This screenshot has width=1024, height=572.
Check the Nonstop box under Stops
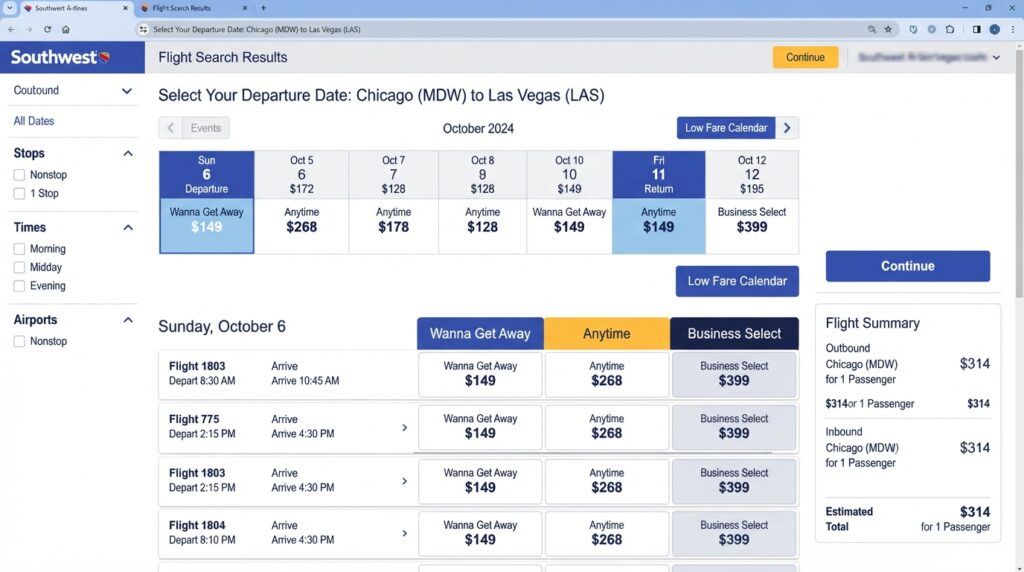click(20, 175)
